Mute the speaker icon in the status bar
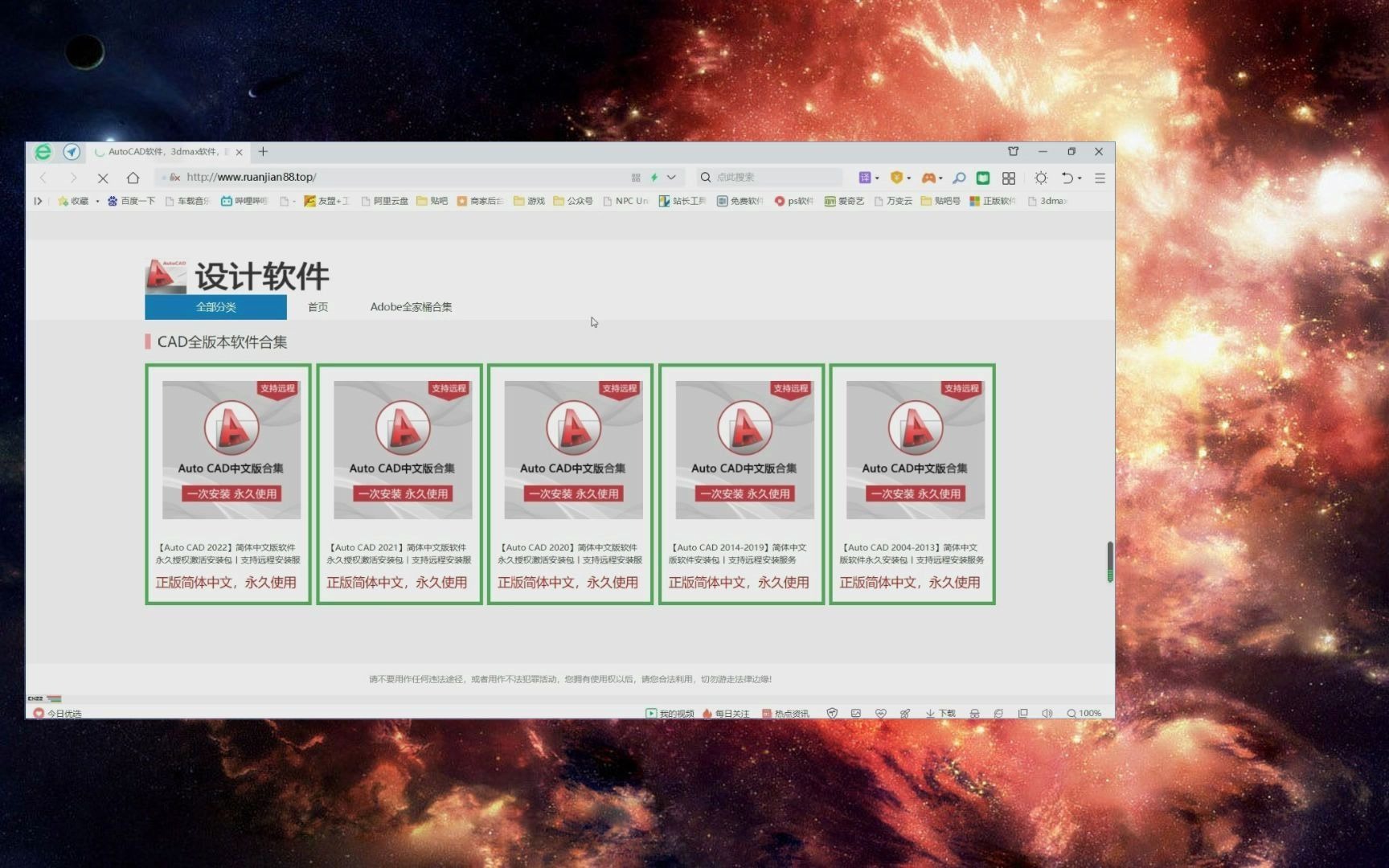The height and width of the screenshot is (868, 1389). pos(1047,713)
